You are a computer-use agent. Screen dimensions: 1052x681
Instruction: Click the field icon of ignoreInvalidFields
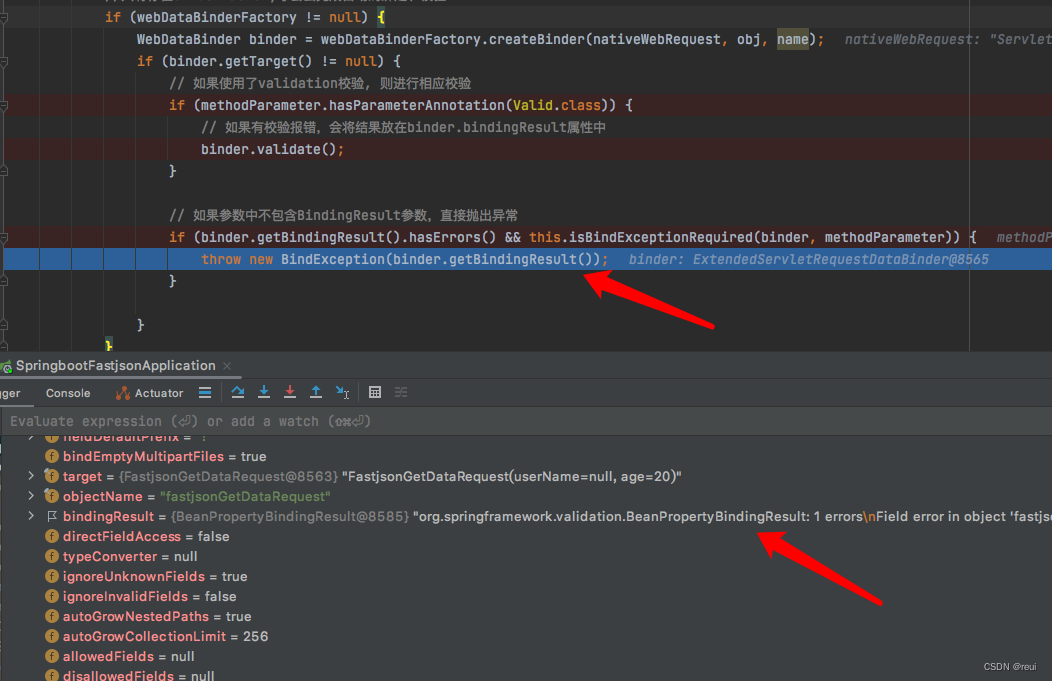[52, 596]
